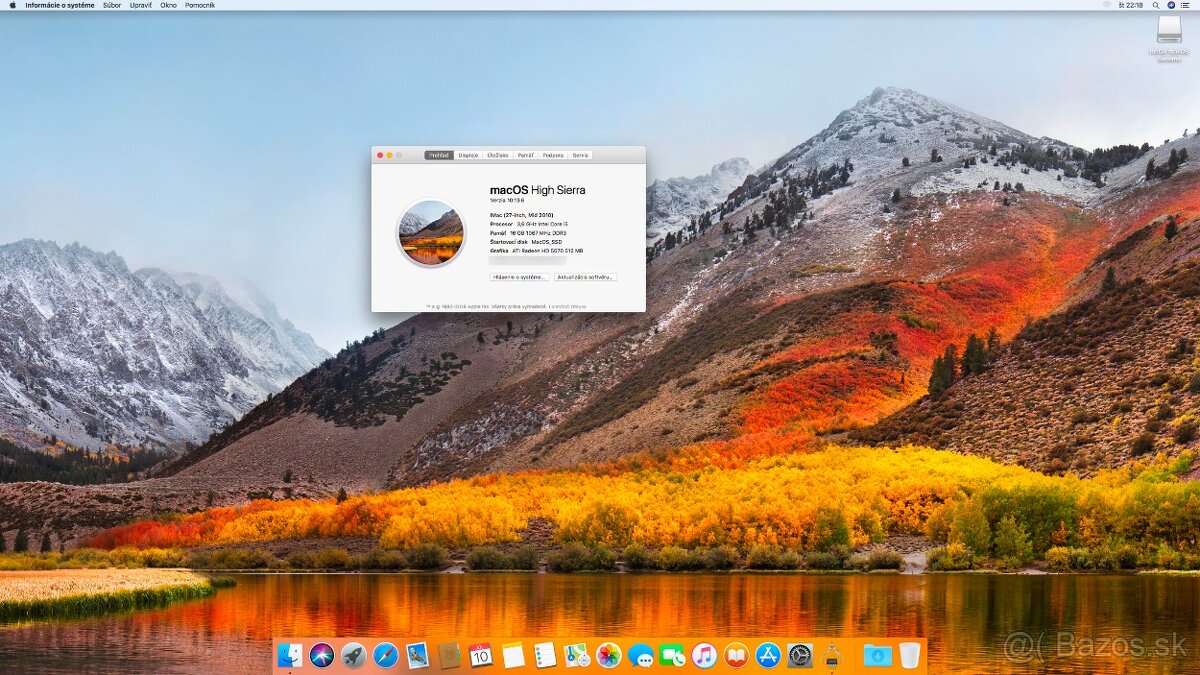1200x675 pixels.
Task: Click the macOS High Sierra title text
Action: point(537,190)
